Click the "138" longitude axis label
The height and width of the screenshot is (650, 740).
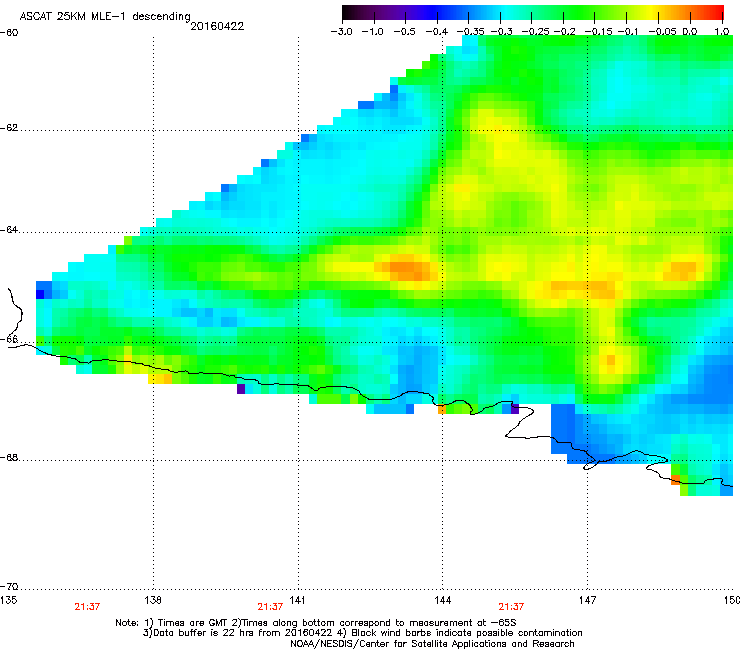(153, 600)
